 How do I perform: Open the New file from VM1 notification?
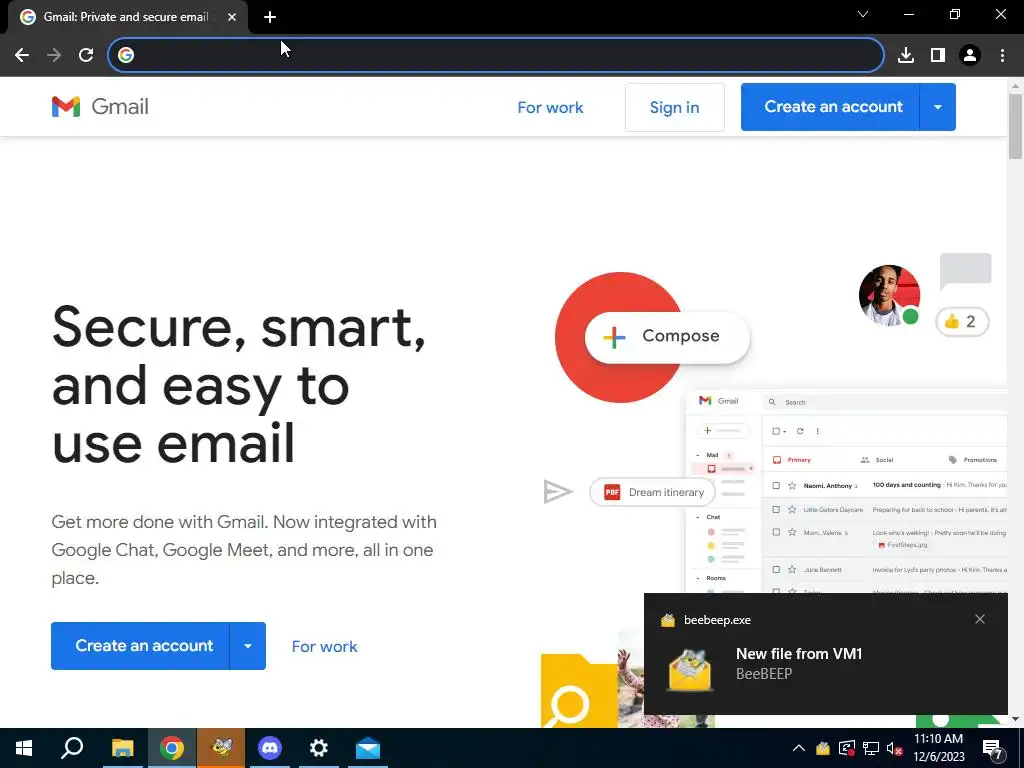click(825, 654)
